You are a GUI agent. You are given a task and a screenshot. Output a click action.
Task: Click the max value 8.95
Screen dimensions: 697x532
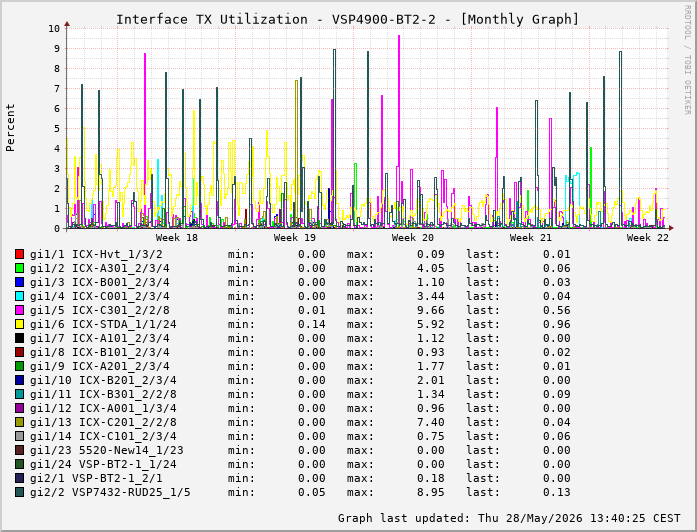click(x=430, y=492)
